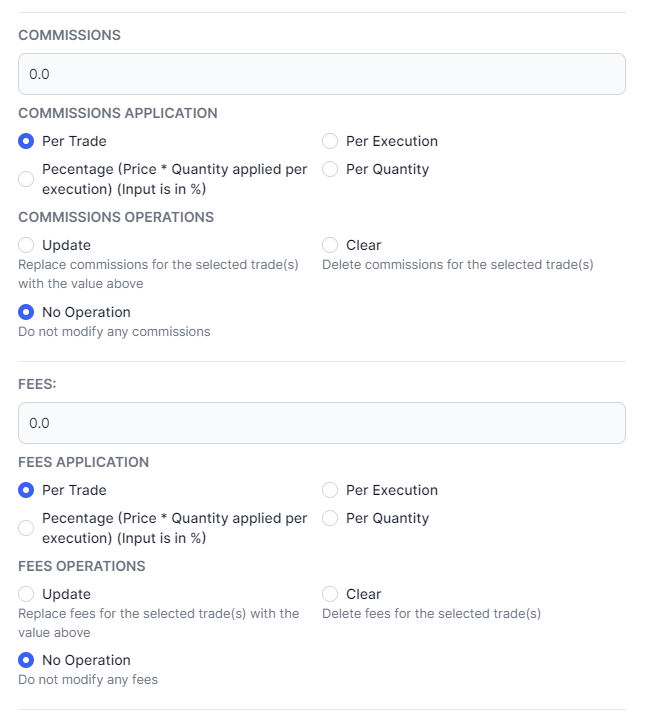Select No Operation under Commissions Operations
This screenshot has width=645, height=718.
point(27,312)
